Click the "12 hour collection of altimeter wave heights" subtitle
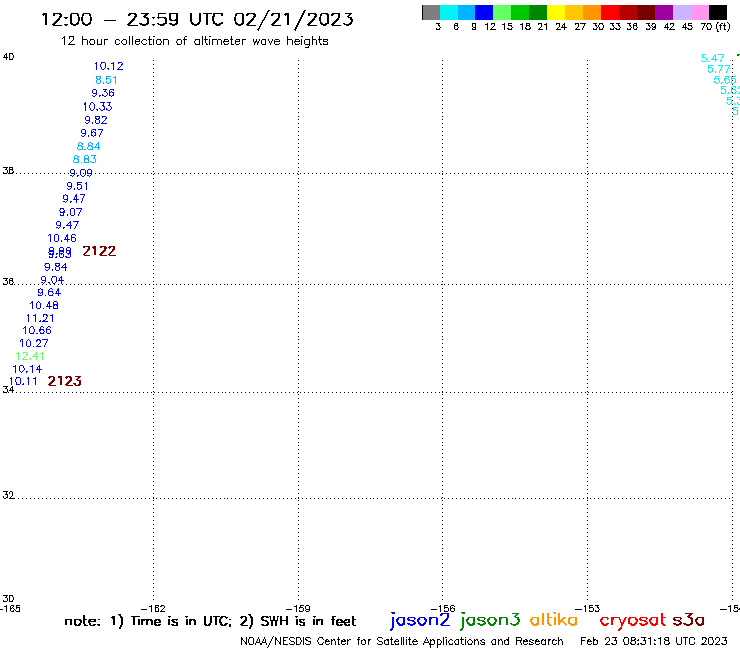 [194, 41]
